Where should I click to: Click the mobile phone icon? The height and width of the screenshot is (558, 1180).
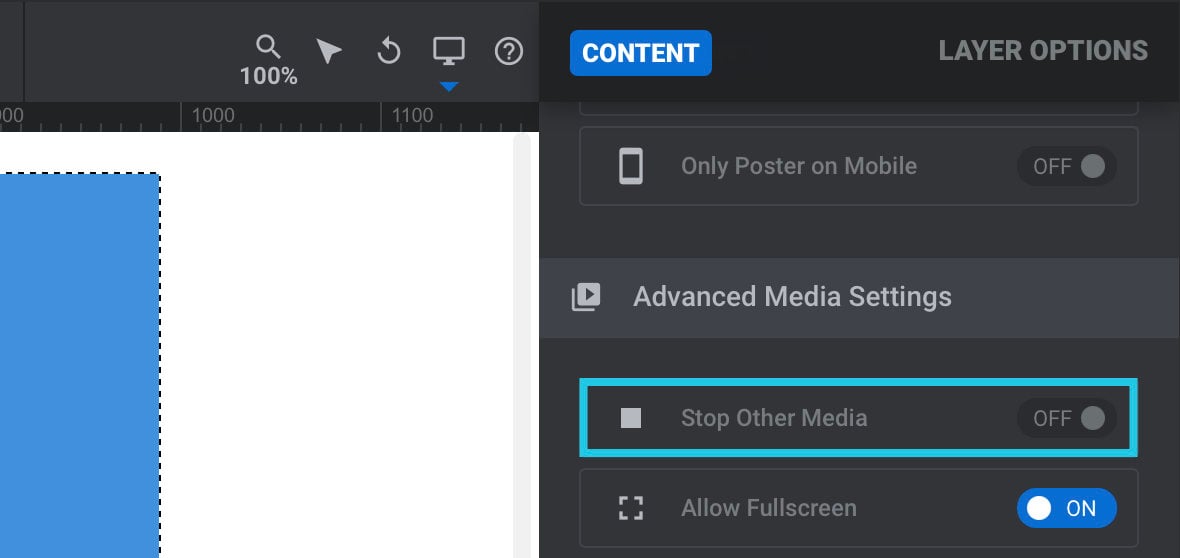click(631, 166)
